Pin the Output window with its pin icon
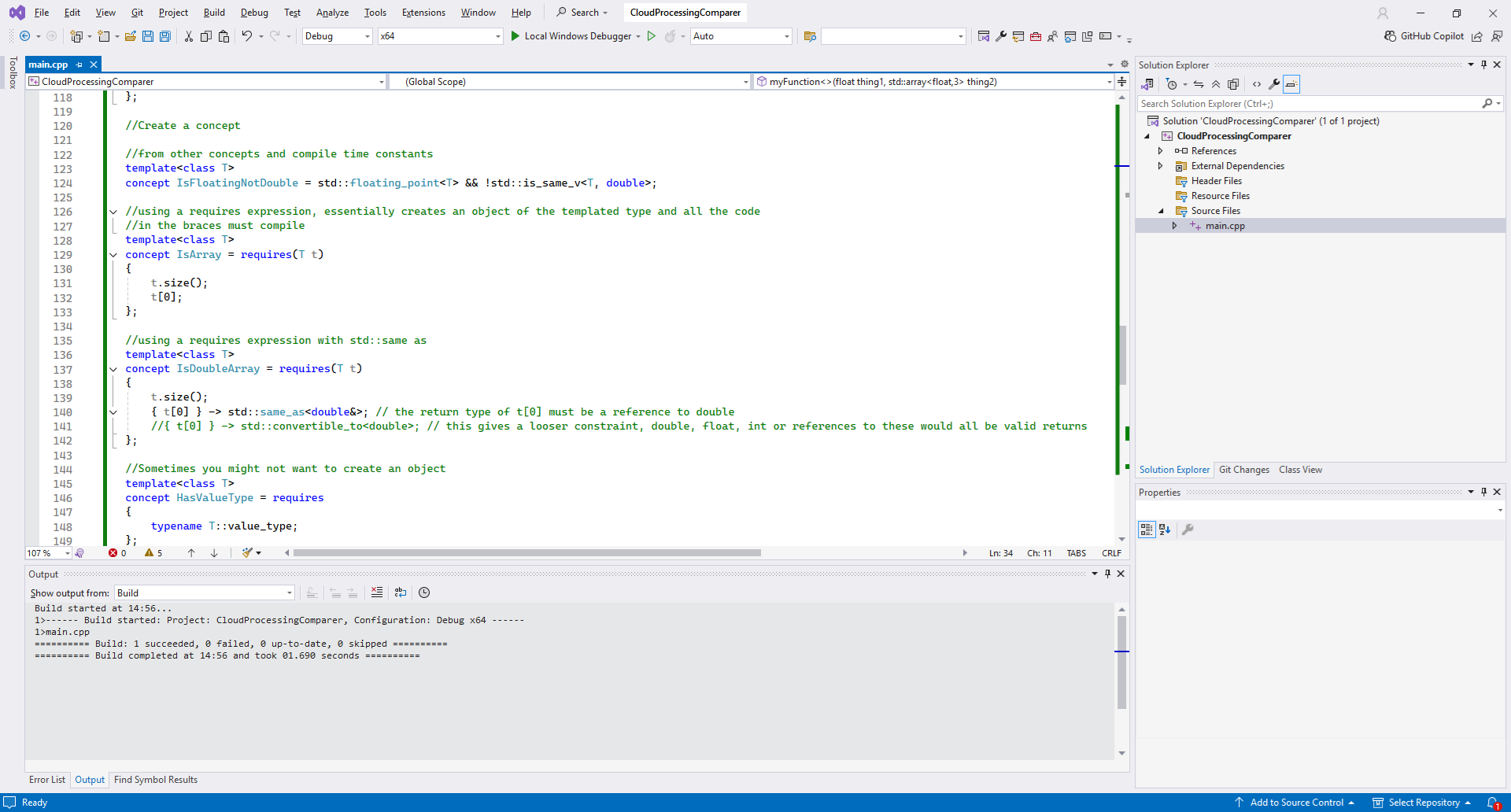This screenshot has height=812, width=1511. [1107, 574]
